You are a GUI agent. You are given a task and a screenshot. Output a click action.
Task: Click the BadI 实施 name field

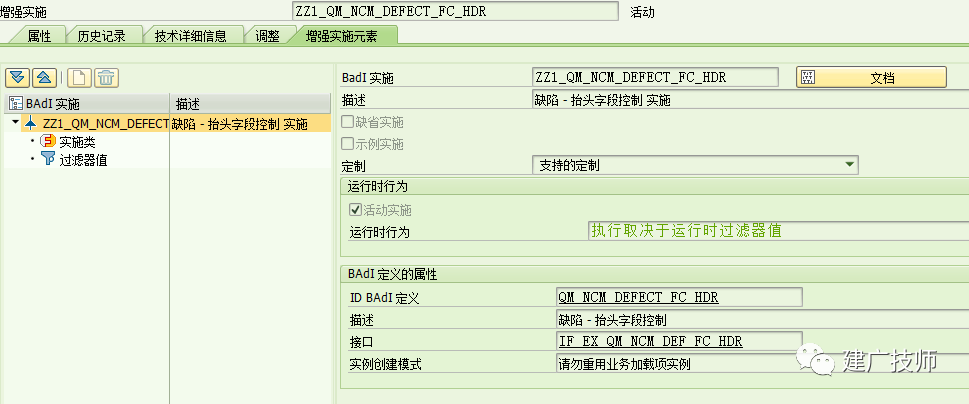point(655,77)
